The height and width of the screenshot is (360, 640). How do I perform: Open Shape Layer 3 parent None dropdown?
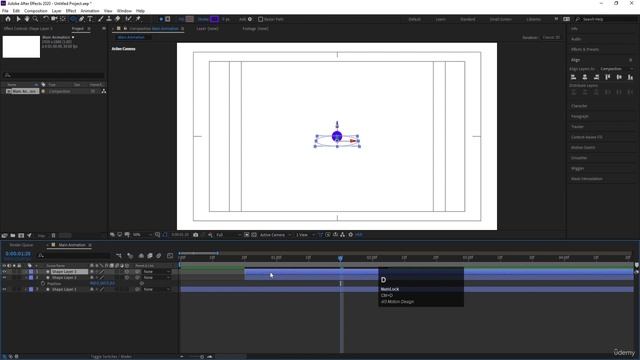[x=156, y=271]
